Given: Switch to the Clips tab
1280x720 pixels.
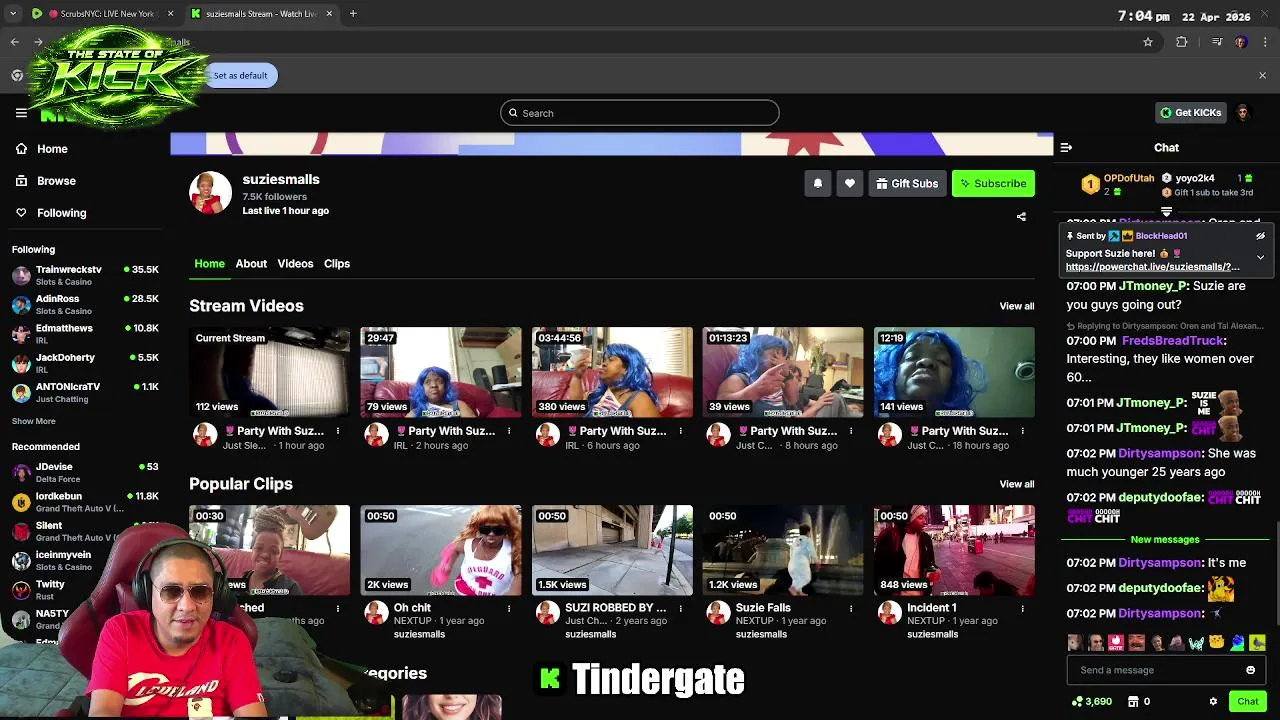Looking at the screenshot, I should tap(337, 264).
